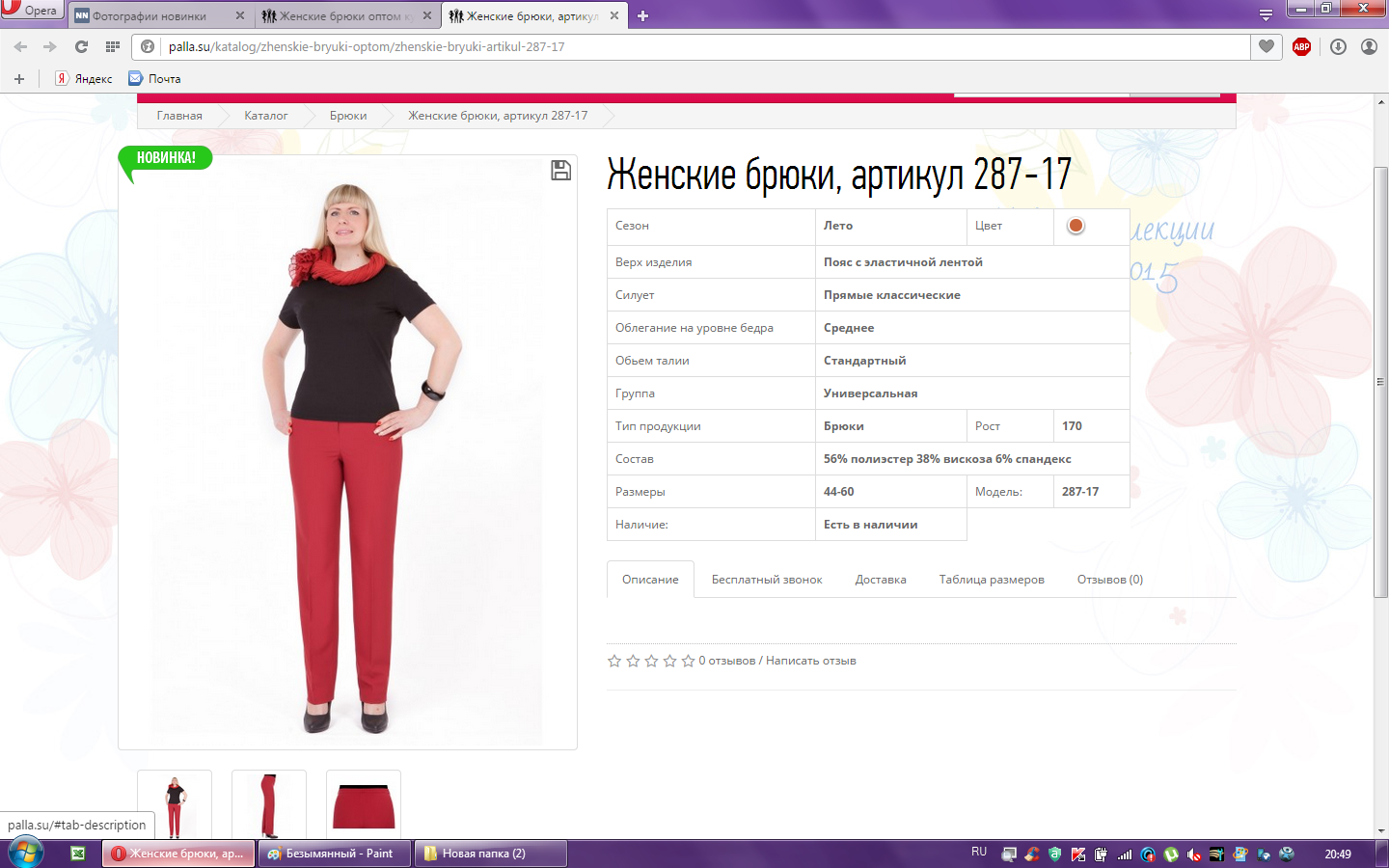Viewport: 1389px width, 868px height.
Task: Open the Adguard shield tray icon
Action: tap(1055, 854)
